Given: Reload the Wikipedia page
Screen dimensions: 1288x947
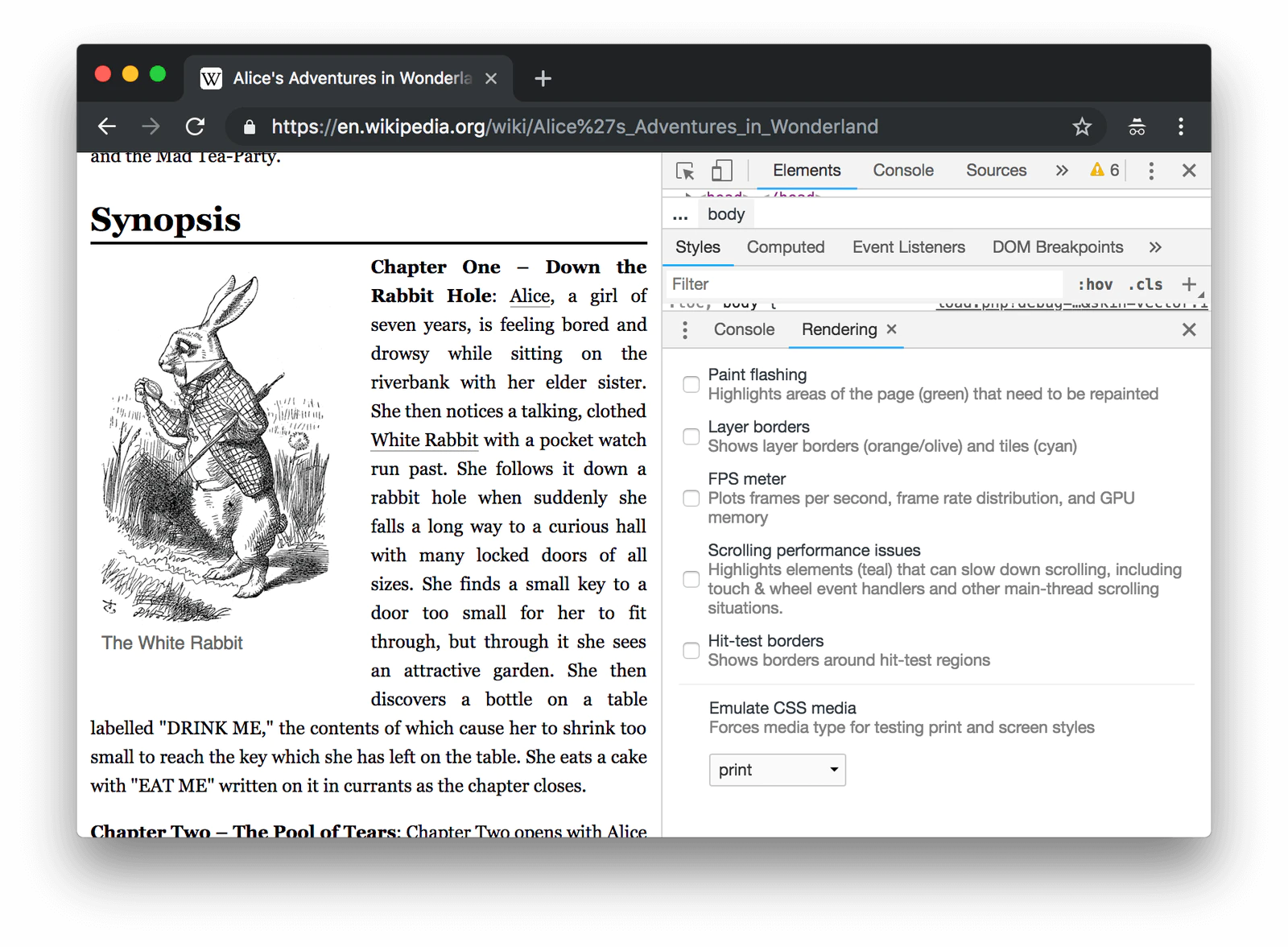Looking at the screenshot, I should click(x=195, y=126).
